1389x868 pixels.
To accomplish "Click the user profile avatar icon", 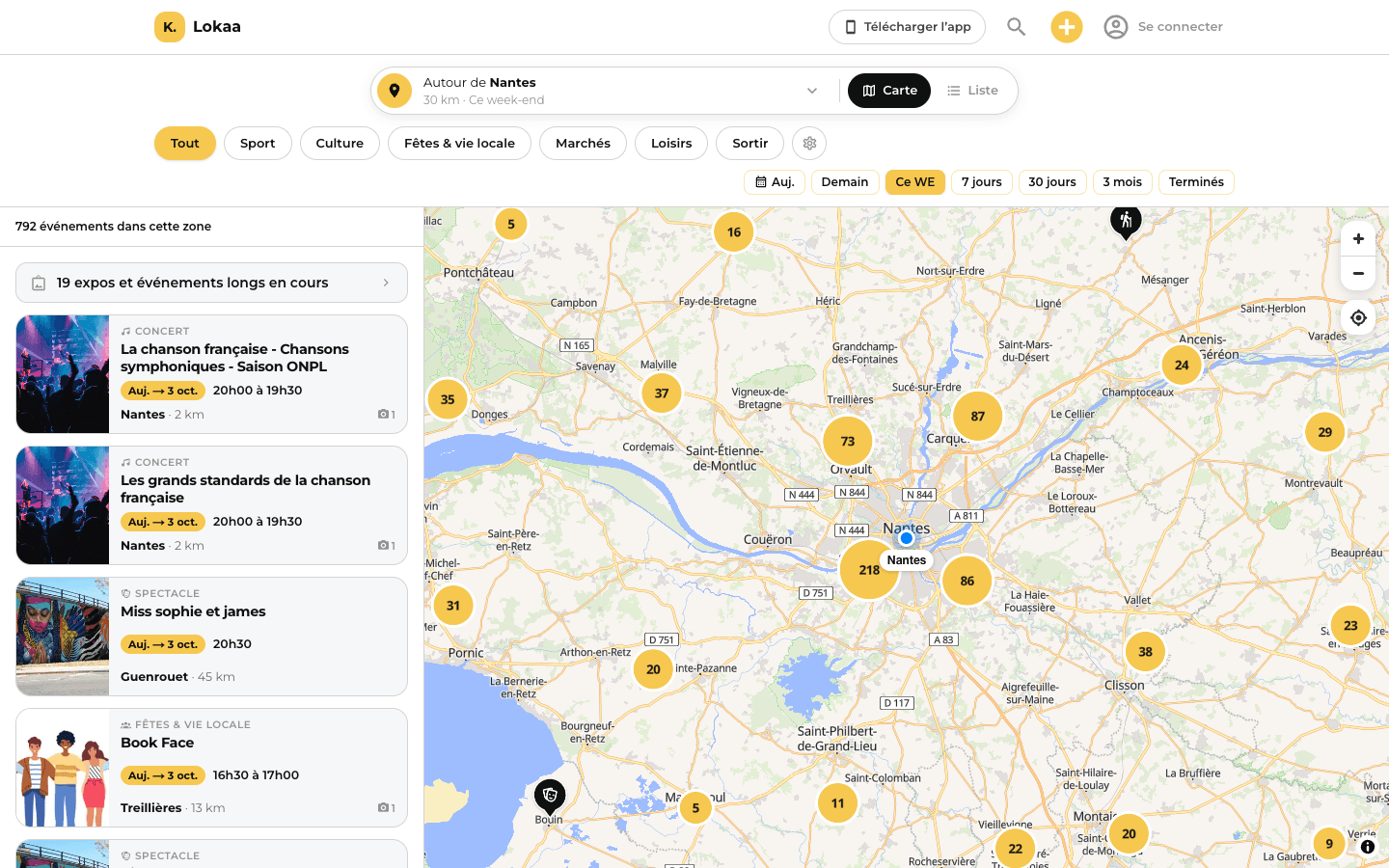I will 1116,27.
